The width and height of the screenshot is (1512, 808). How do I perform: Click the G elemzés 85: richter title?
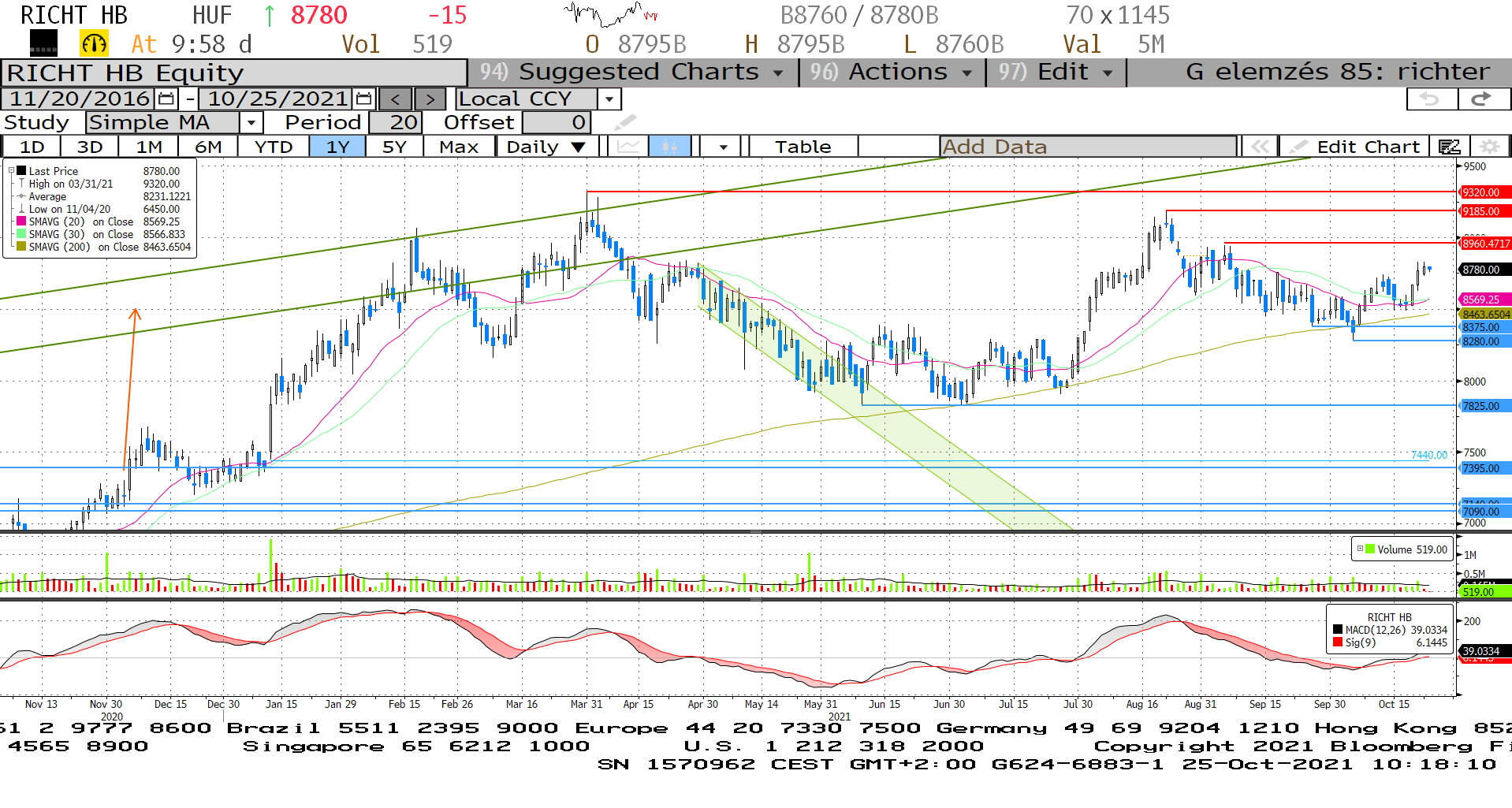click(1338, 72)
